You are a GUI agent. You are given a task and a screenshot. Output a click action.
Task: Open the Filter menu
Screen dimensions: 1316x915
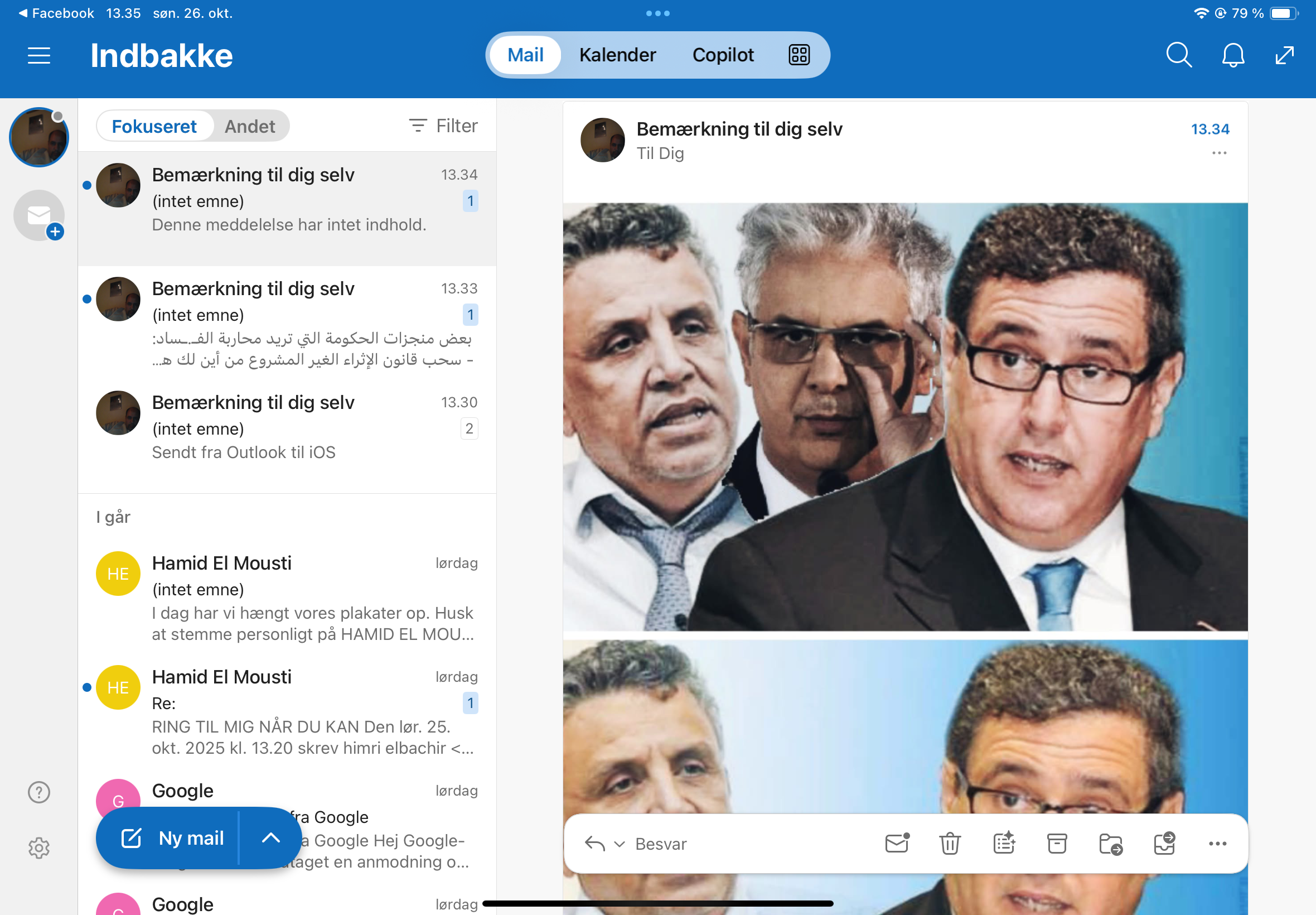(x=443, y=126)
